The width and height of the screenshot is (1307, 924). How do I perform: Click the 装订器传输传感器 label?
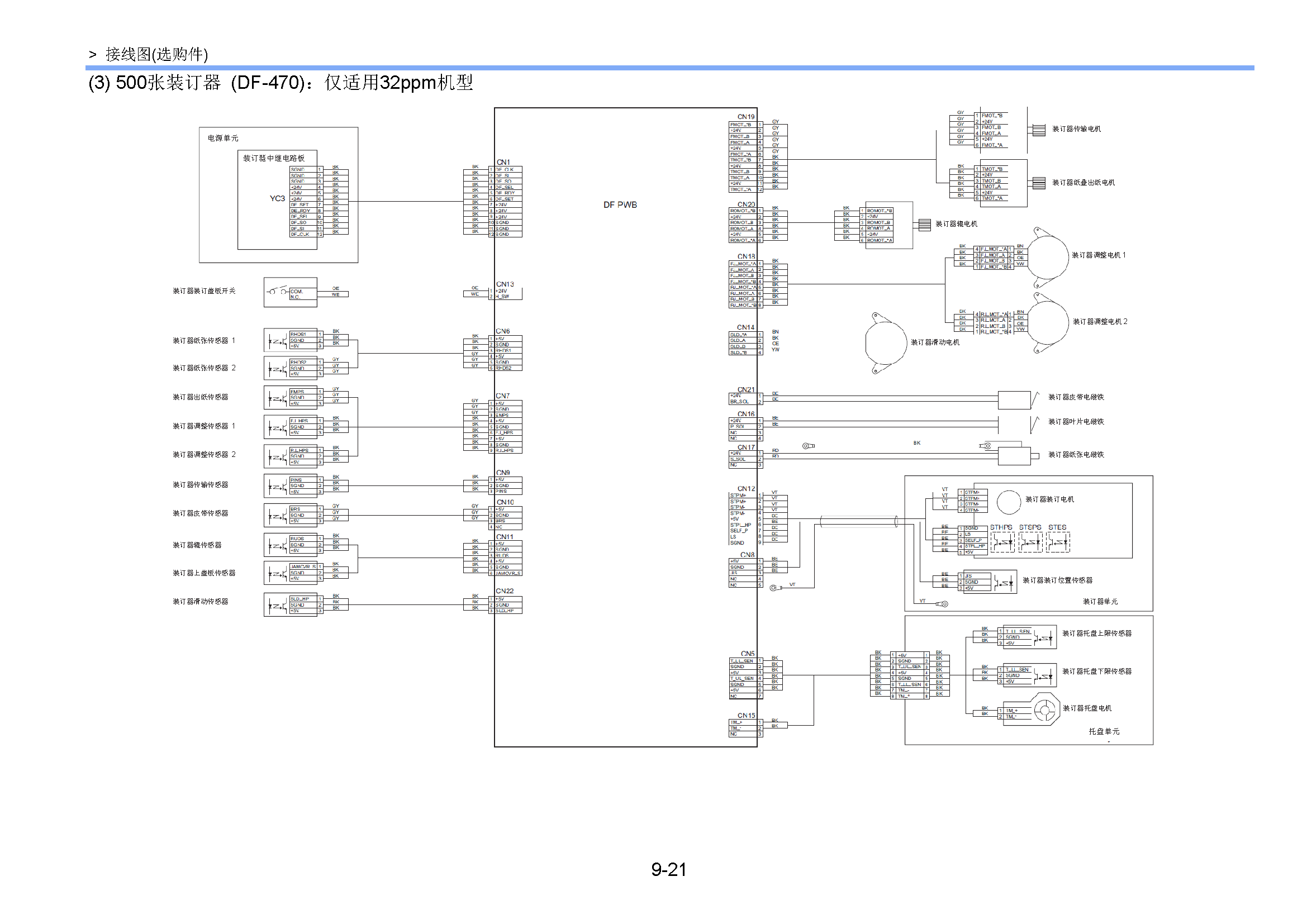click(x=201, y=484)
